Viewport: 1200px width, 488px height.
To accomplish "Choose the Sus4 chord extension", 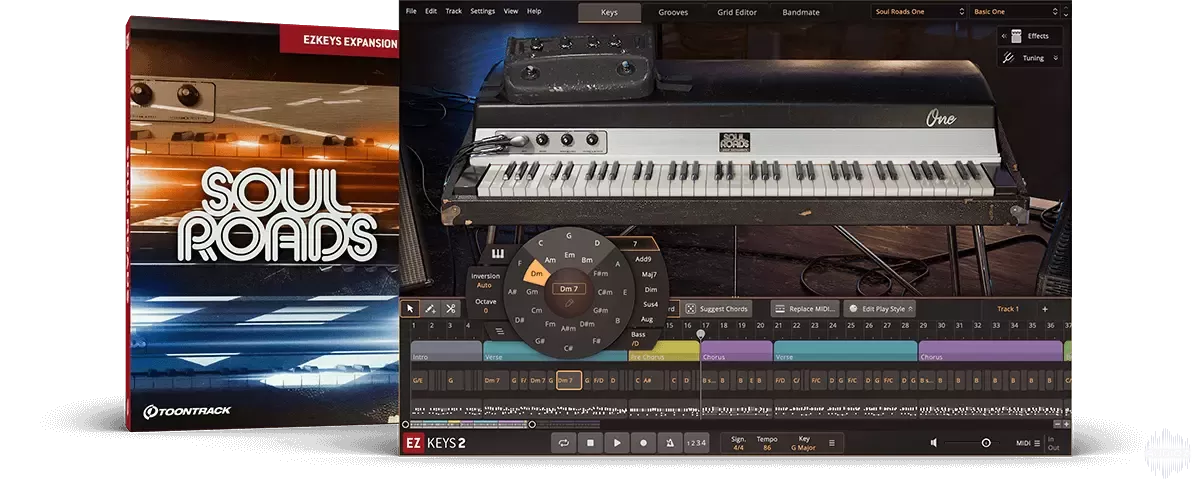I will 650,304.
